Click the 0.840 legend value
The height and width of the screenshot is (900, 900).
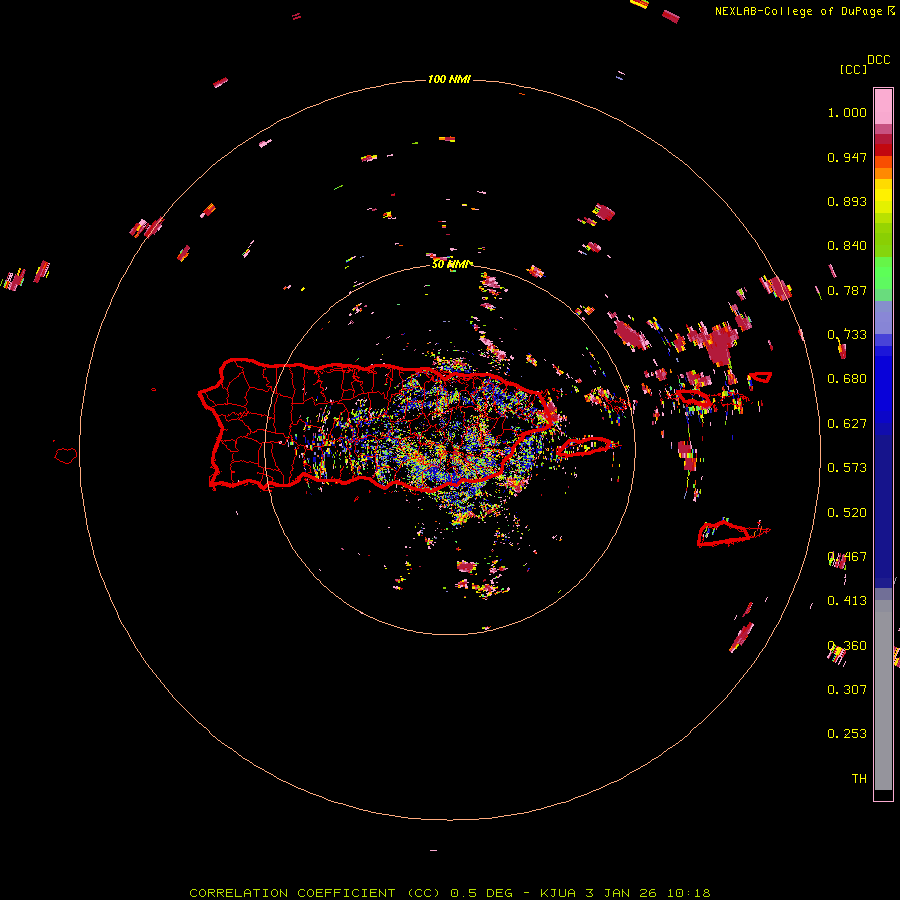[x=847, y=246]
